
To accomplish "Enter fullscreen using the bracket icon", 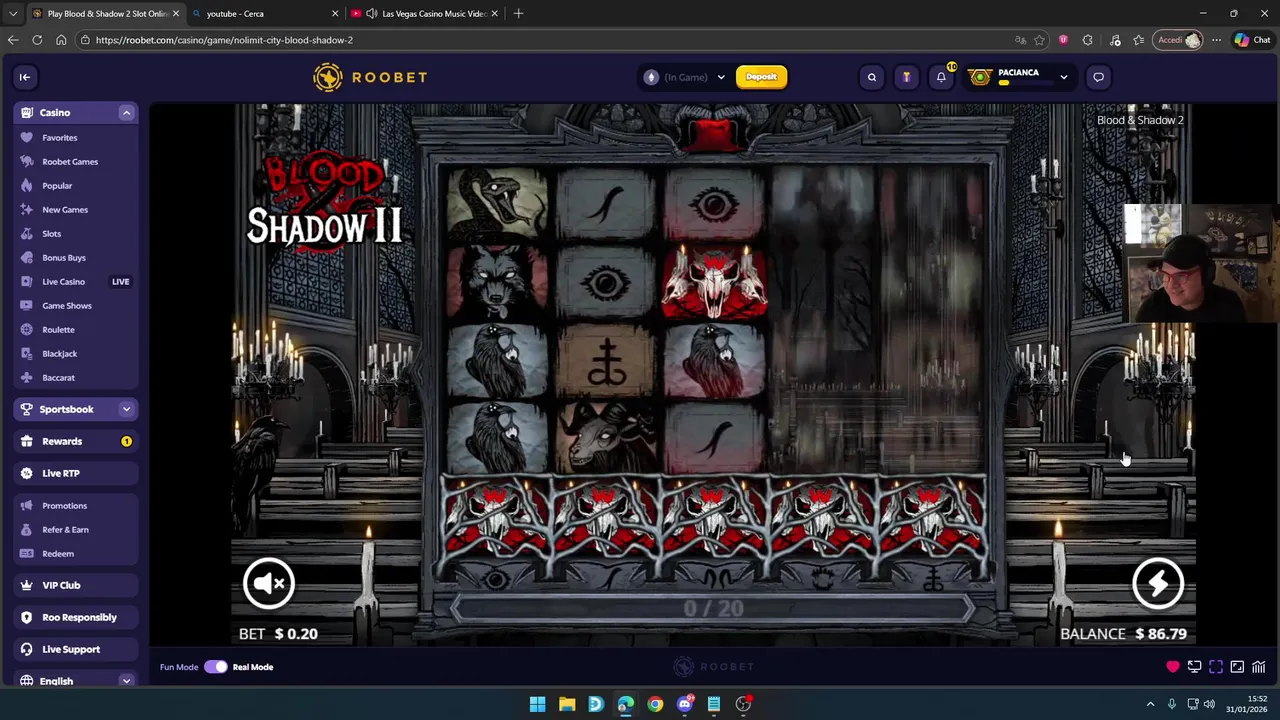I will pyautogui.click(x=1216, y=667).
